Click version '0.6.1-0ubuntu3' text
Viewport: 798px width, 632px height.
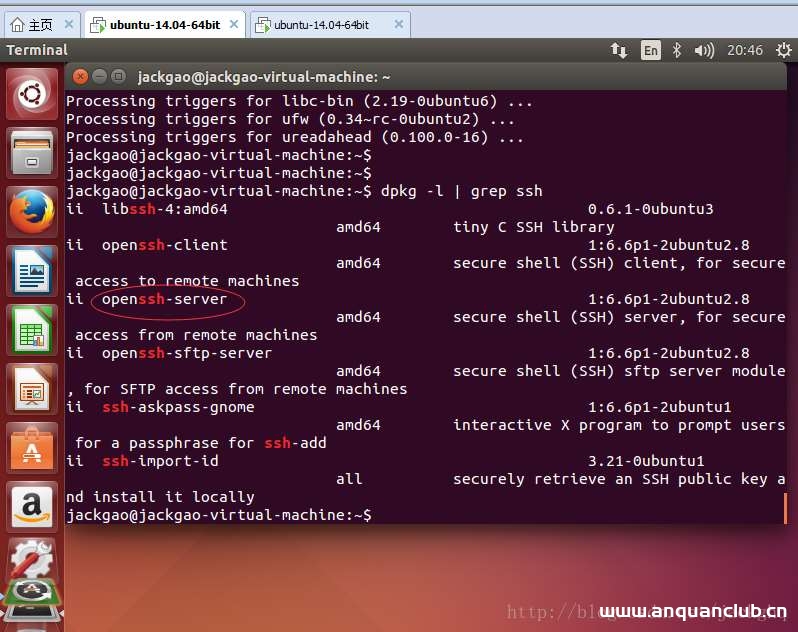click(x=651, y=209)
